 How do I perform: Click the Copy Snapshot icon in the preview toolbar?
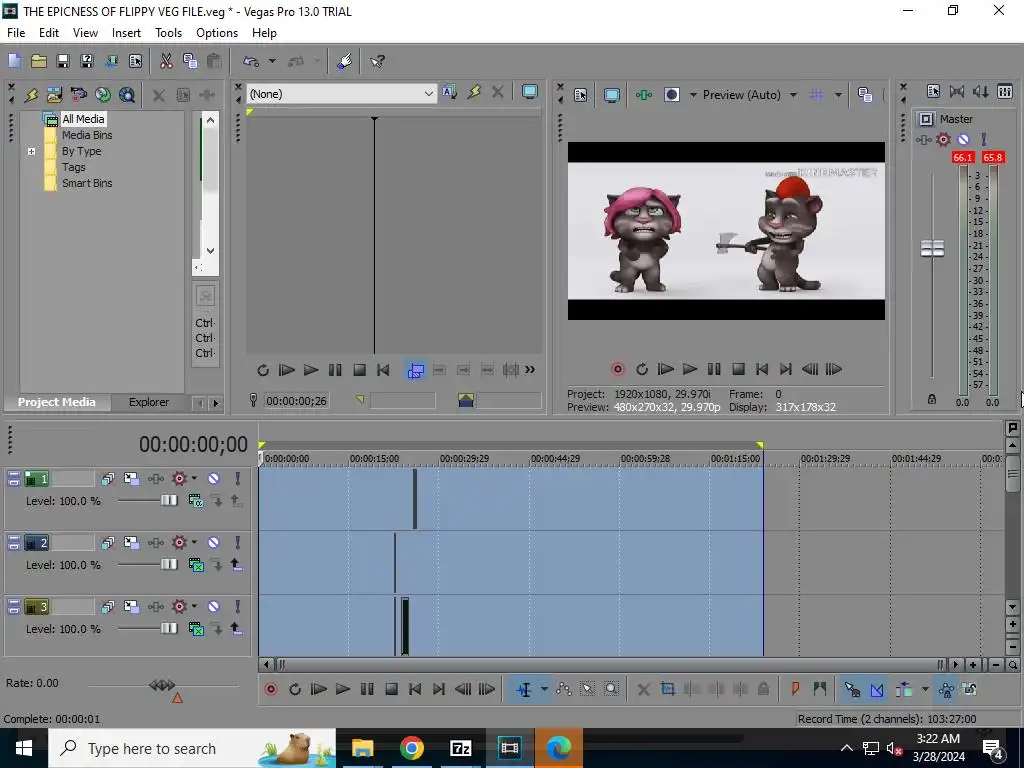click(x=865, y=95)
